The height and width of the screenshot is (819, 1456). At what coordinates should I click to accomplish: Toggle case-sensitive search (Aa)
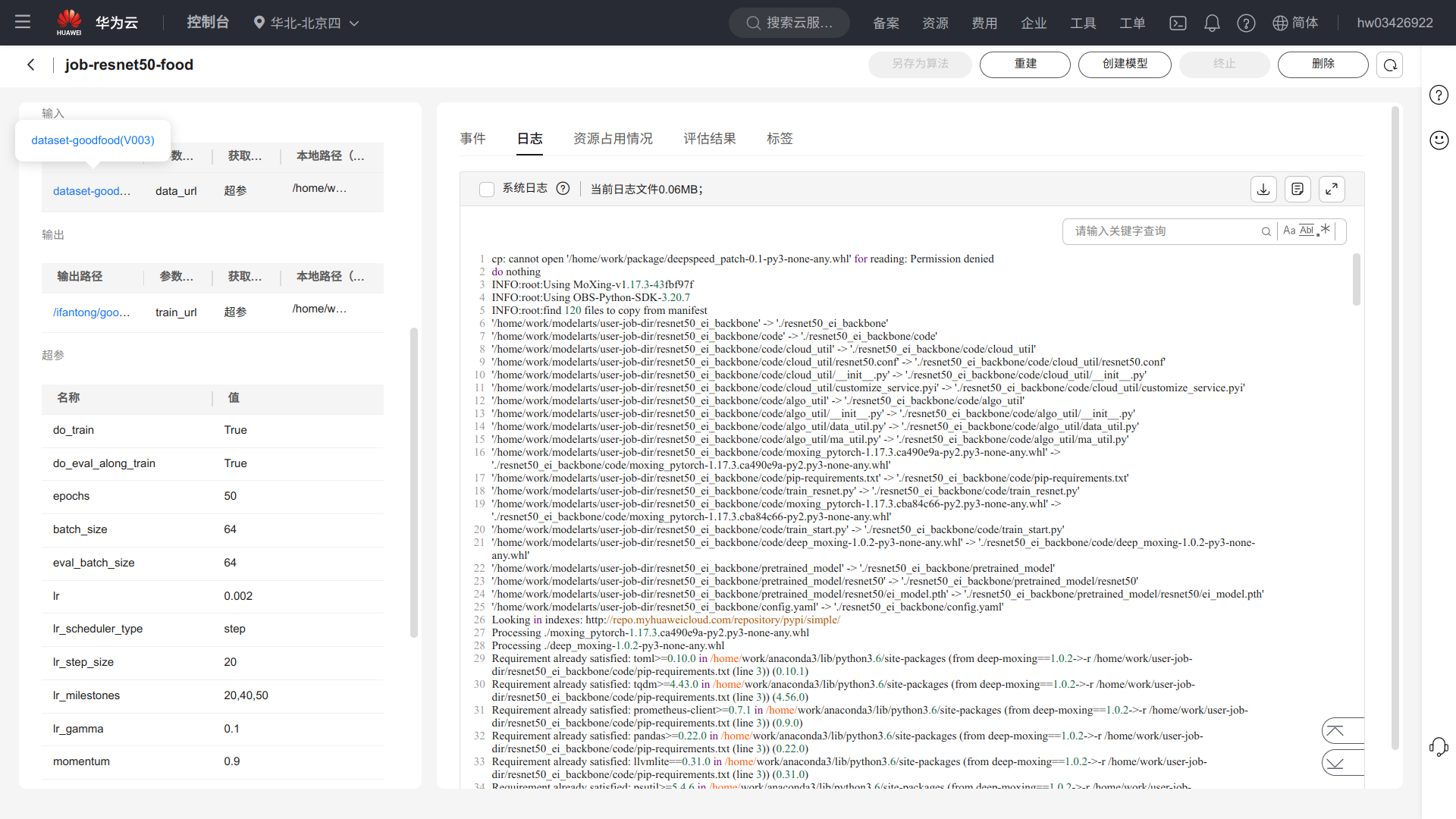pyautogui.click(x=1289, y=231)
